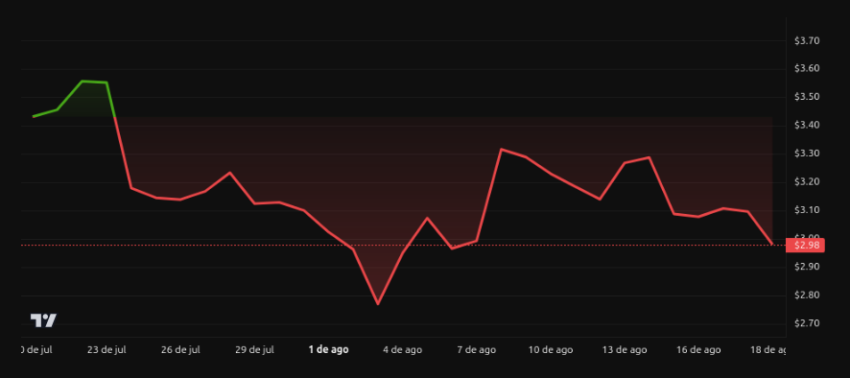850x378 pixels.
Task: Click the $3.20 price axis label
Action: 807,182
